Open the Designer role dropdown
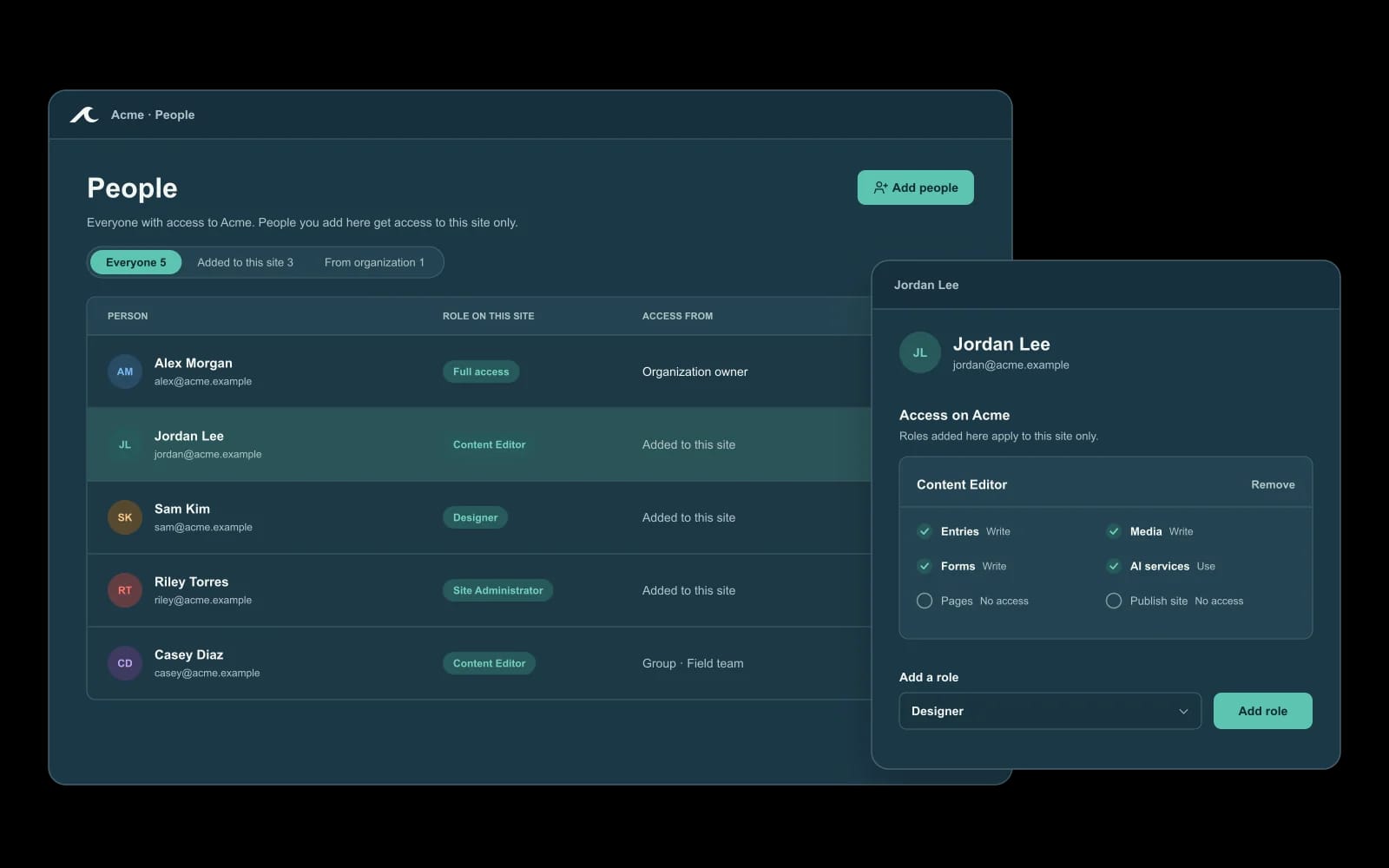The image size is (1389, 868). point(1050,711)
